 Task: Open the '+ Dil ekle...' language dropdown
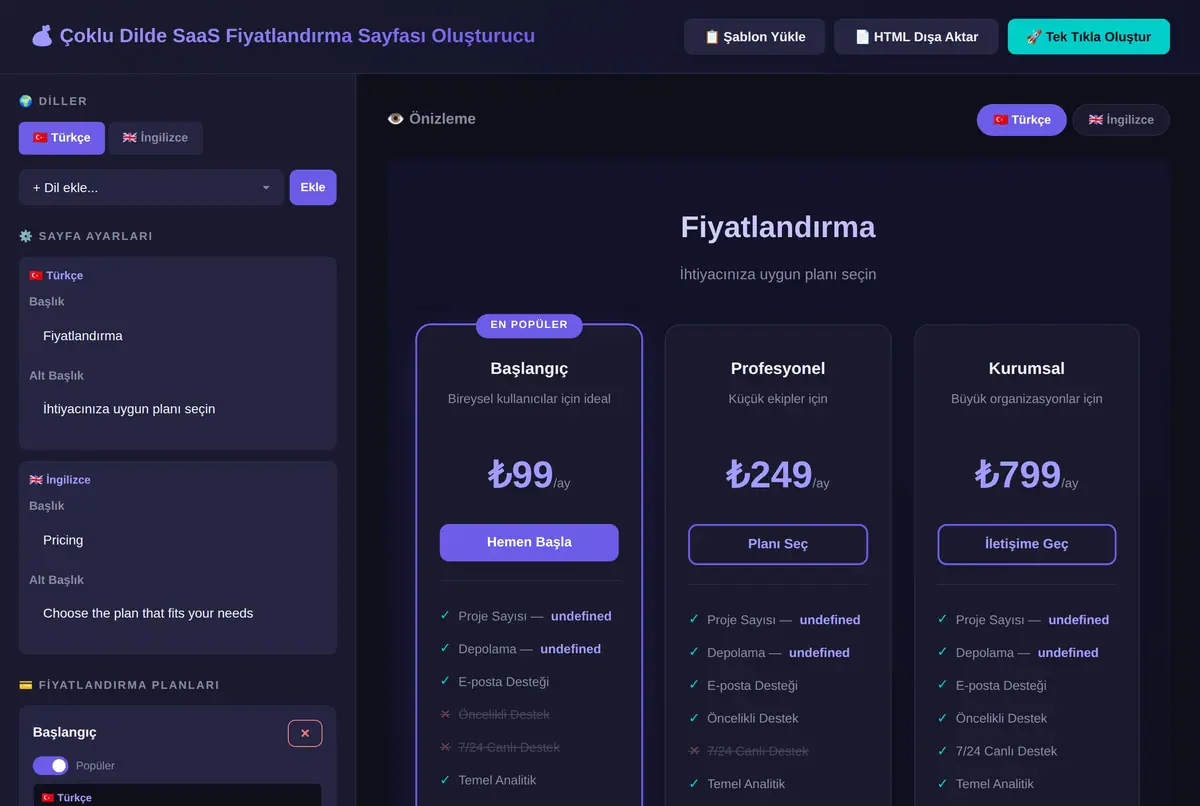pos(151,187)
